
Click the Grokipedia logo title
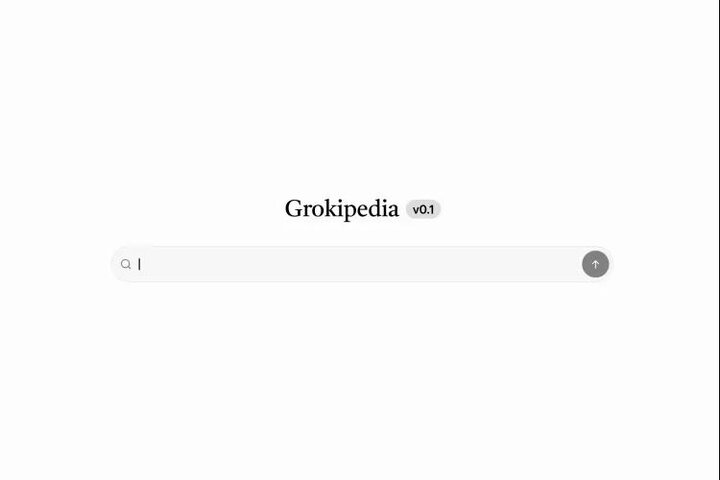(x=342, y=209)
